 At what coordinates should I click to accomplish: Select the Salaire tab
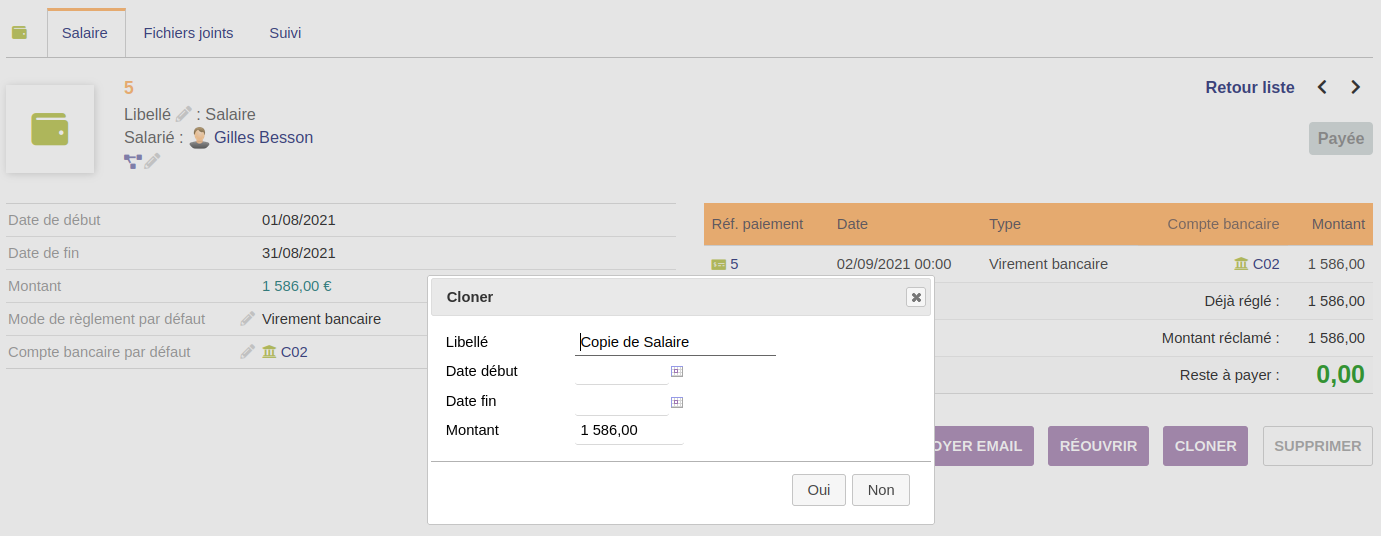pyautogui.click(x=85, y=33)
